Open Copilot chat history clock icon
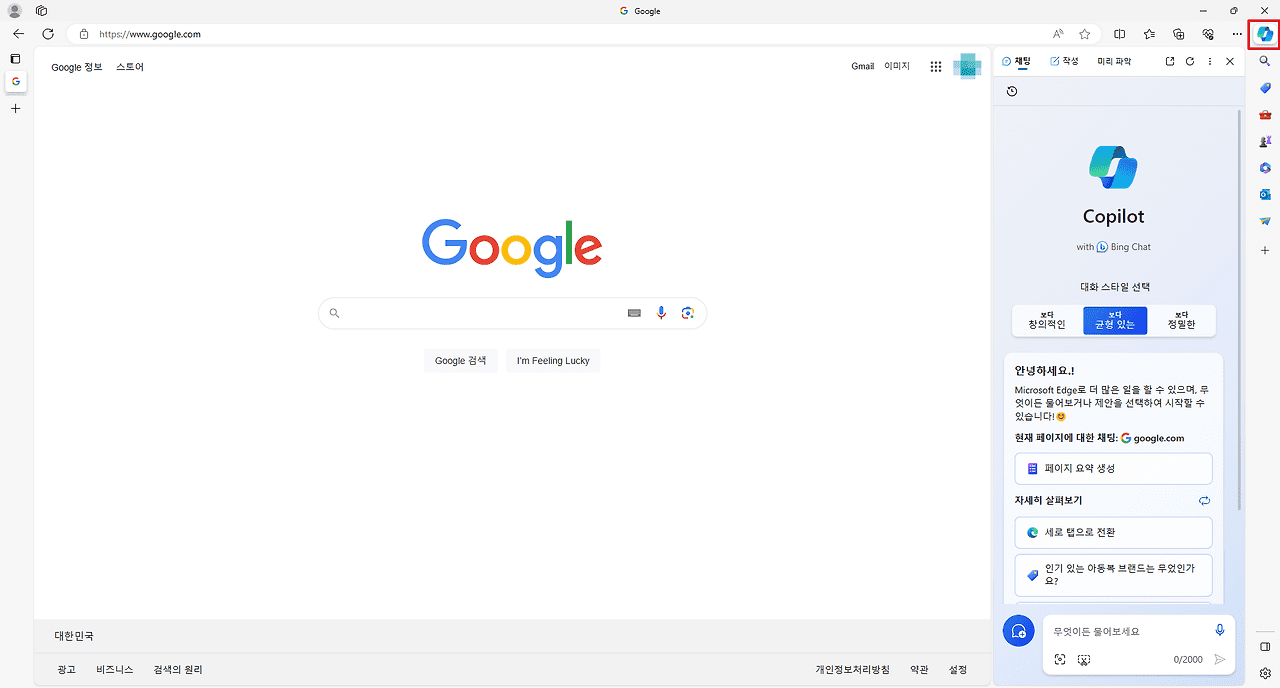The width and height of the screenshot is (1280, 688). pyautogui.click(x=1012, y=91)
